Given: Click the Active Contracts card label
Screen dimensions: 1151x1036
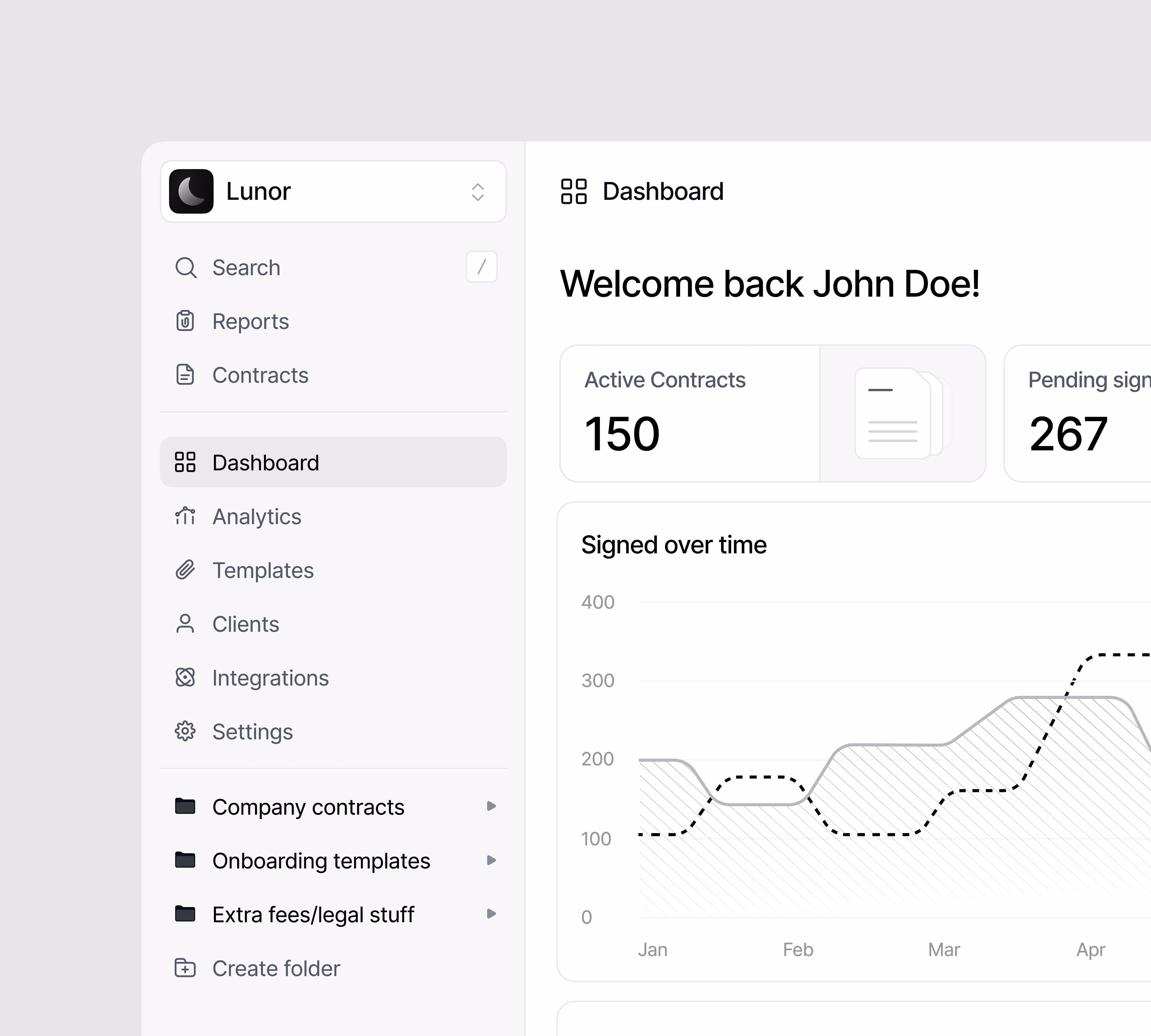Looking at the screenshot, I should [x=665, y=380].
